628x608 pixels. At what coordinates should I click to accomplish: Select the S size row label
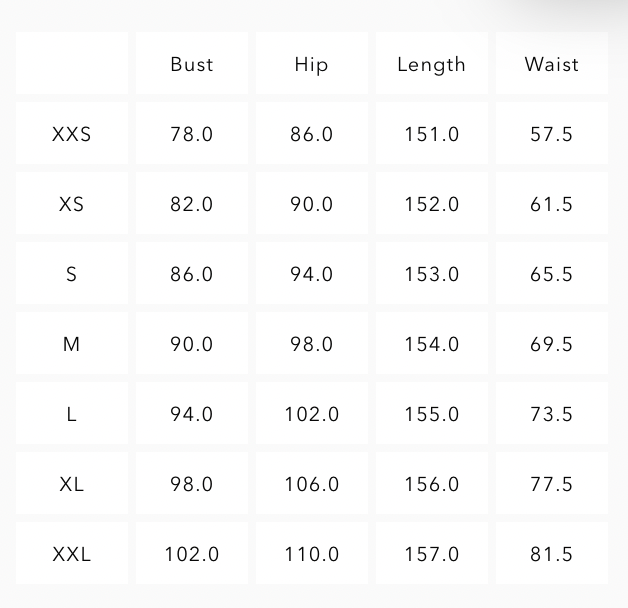(x=71, y=274)
